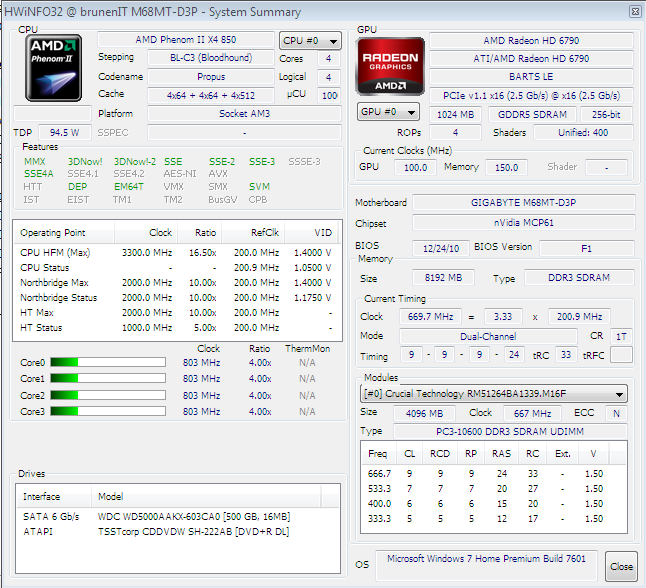This screenshot has width=646, height=588.
Task: Click the 8192 MB memory size field
Action: tap(443, 278)
